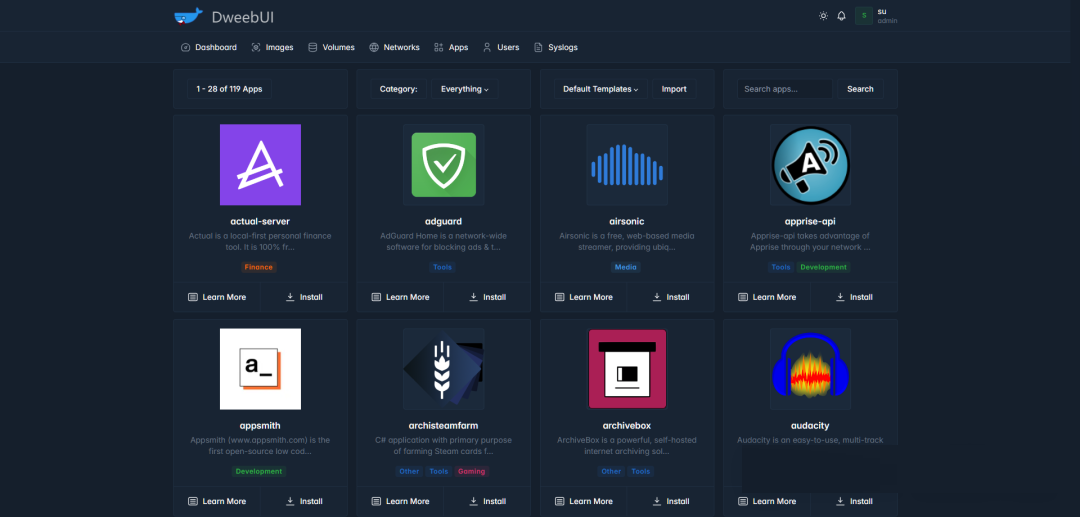1080x517 pixels.
Task: Click the Media tag on airsonic
Action: click(625, 267)
